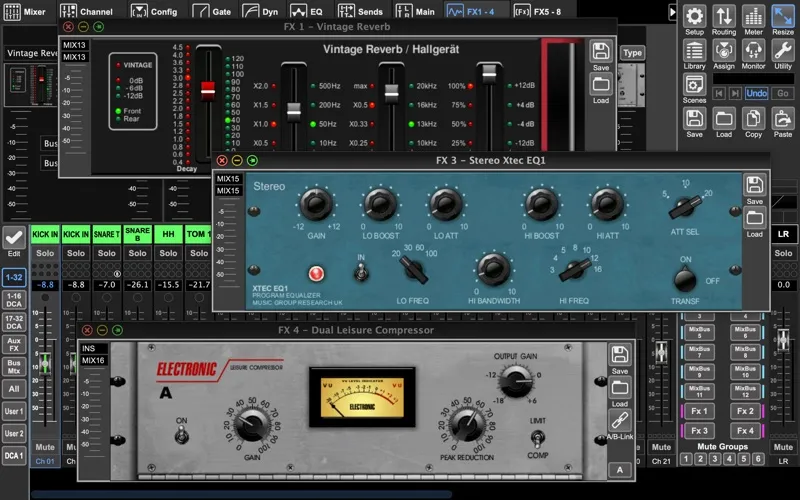This screenshot has height=500, width=800.
Task: Open the Type selector behind reverb window
Action: tap(632, 53)
